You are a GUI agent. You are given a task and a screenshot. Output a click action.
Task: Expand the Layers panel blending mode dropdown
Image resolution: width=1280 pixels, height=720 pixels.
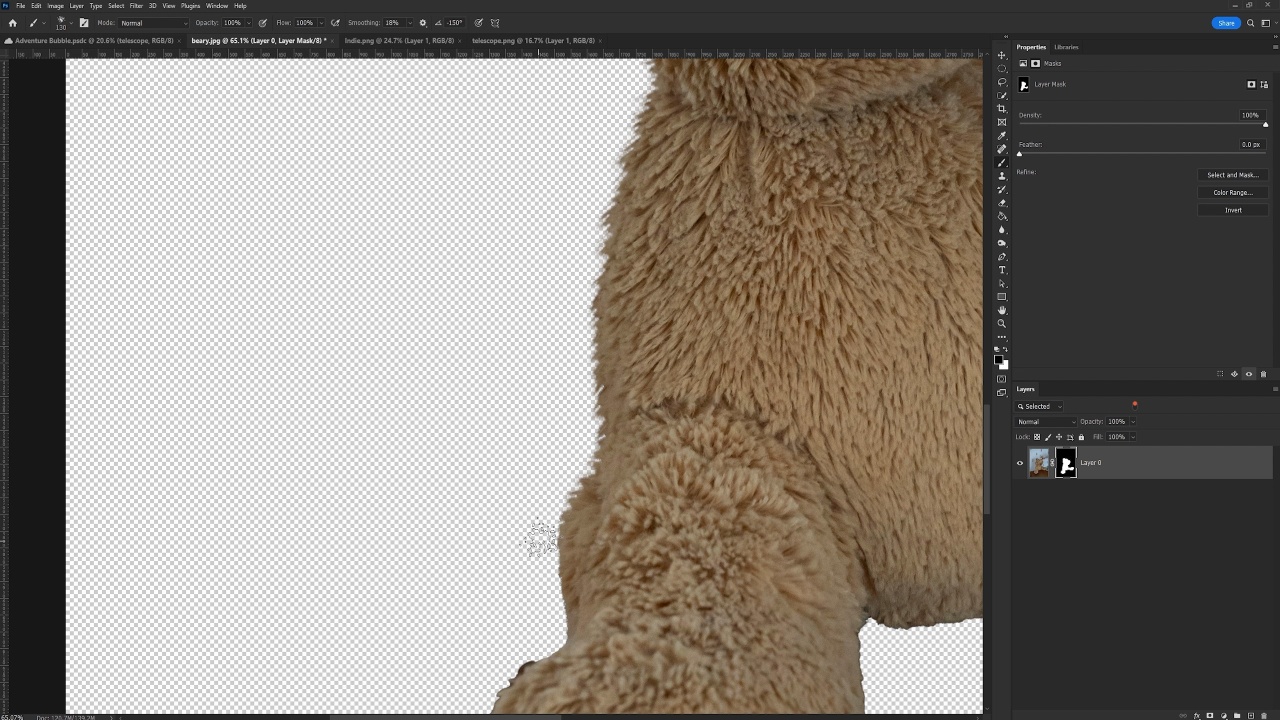(x=1046, y=422)
